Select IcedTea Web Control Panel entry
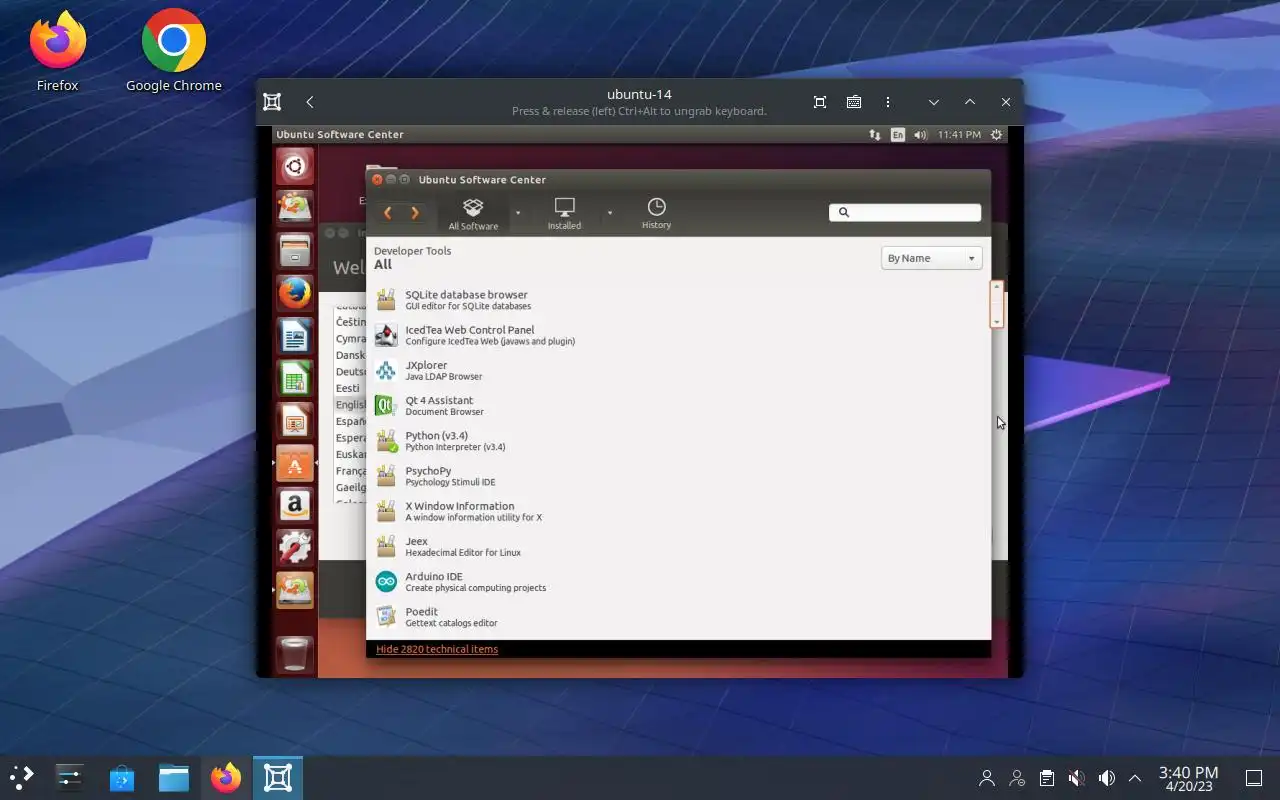The image size is (1280, 800). [x=678, y=335]
